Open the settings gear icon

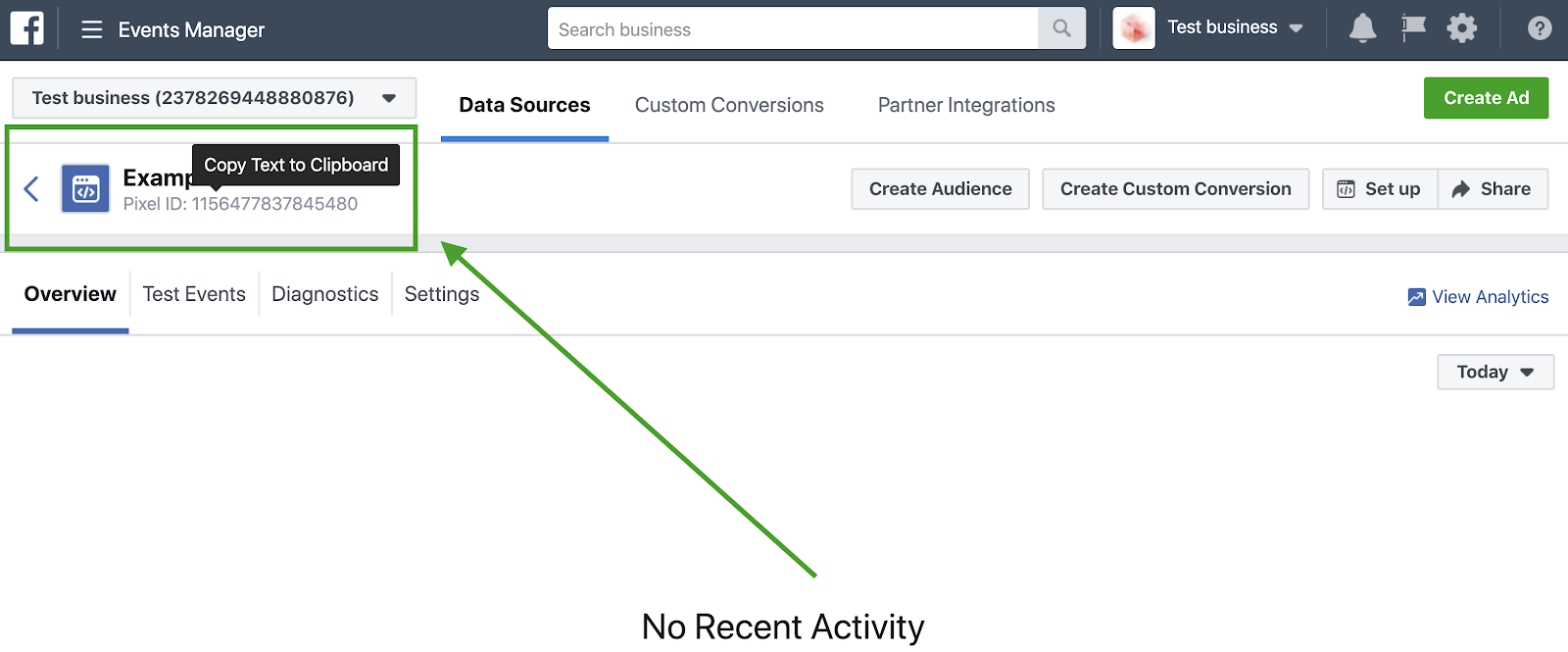pos(1461,28)
